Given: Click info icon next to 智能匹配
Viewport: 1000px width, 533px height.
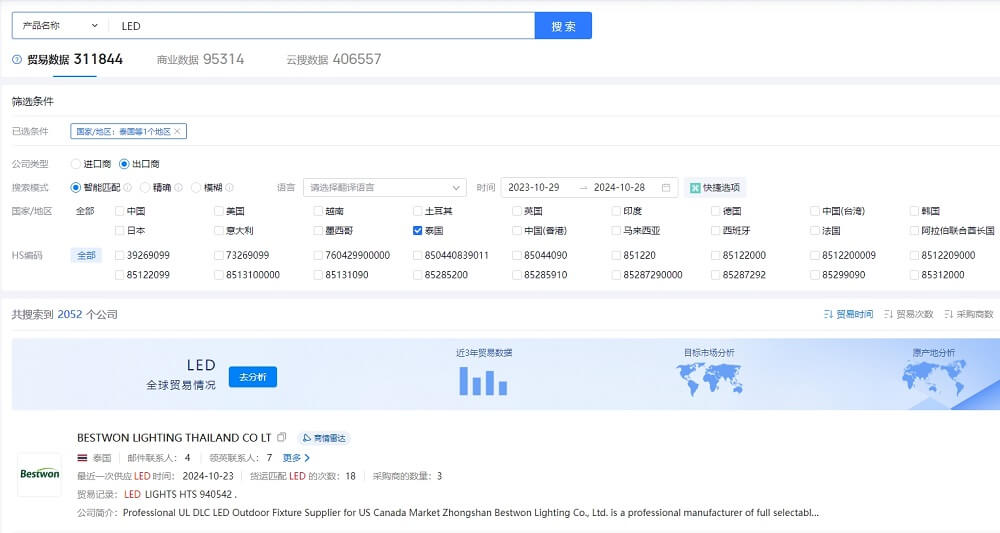Looking at the screenshot, I should [x=128, y=187].
